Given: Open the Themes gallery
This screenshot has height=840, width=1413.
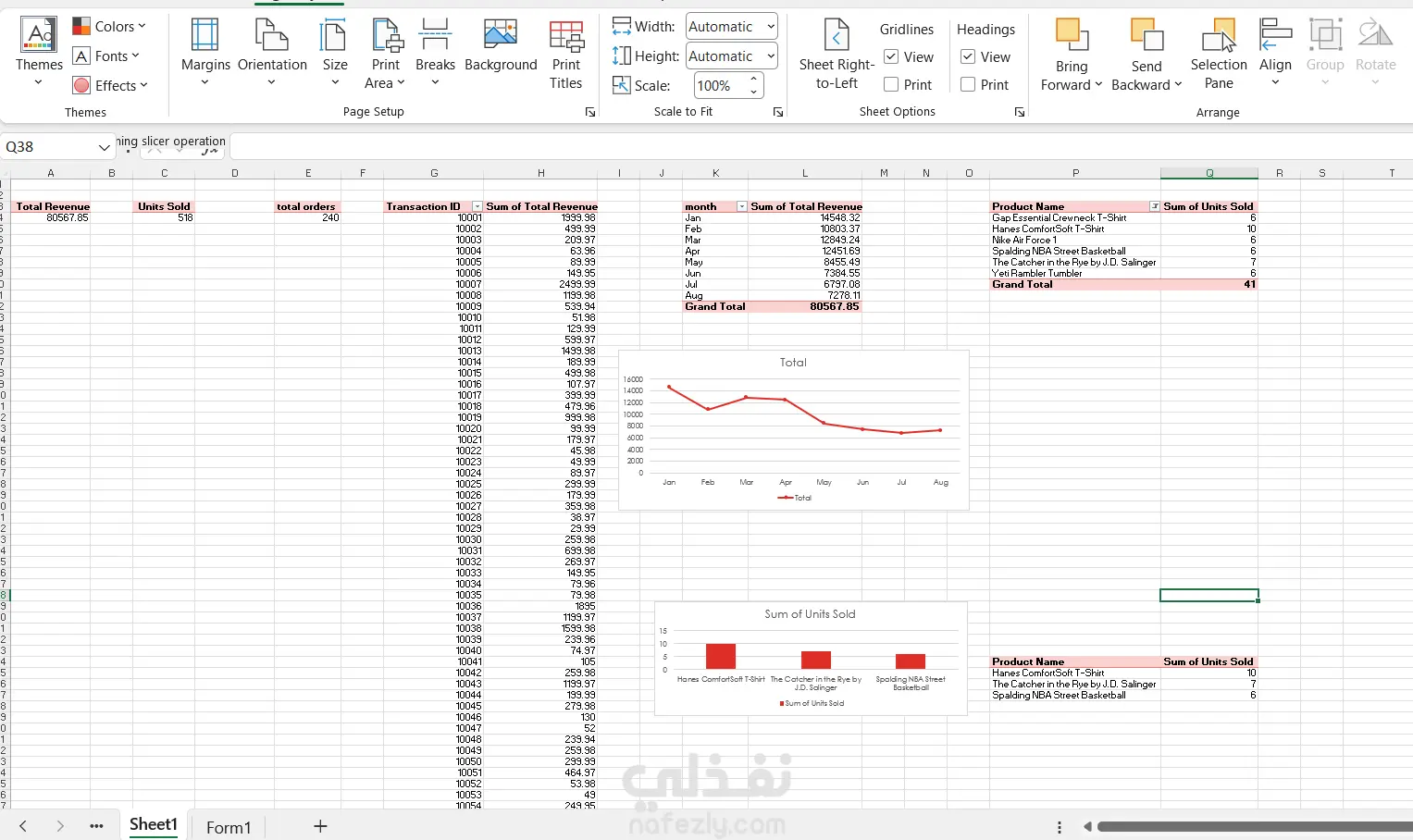Looking at the screenshot, I should tap(39, 52).
